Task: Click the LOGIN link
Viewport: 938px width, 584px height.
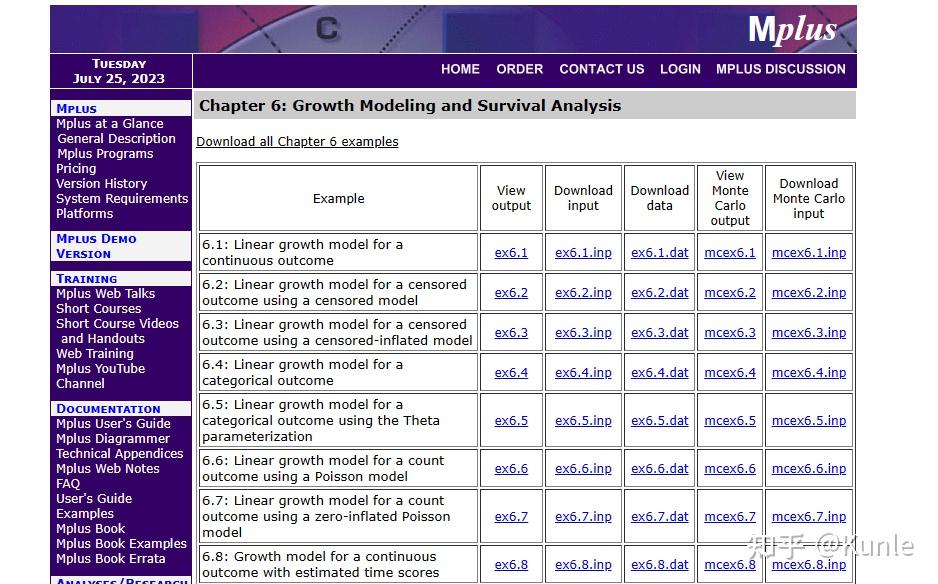Action: tap(680, 69)
